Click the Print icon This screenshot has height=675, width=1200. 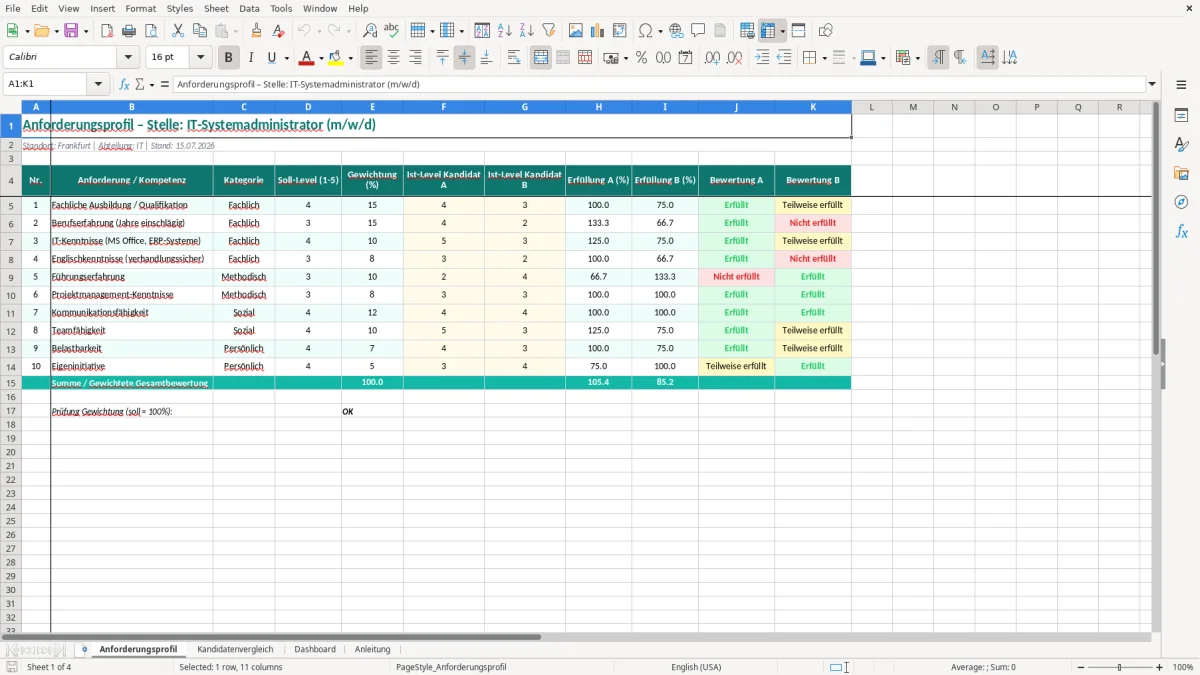[x=129, y=31]
